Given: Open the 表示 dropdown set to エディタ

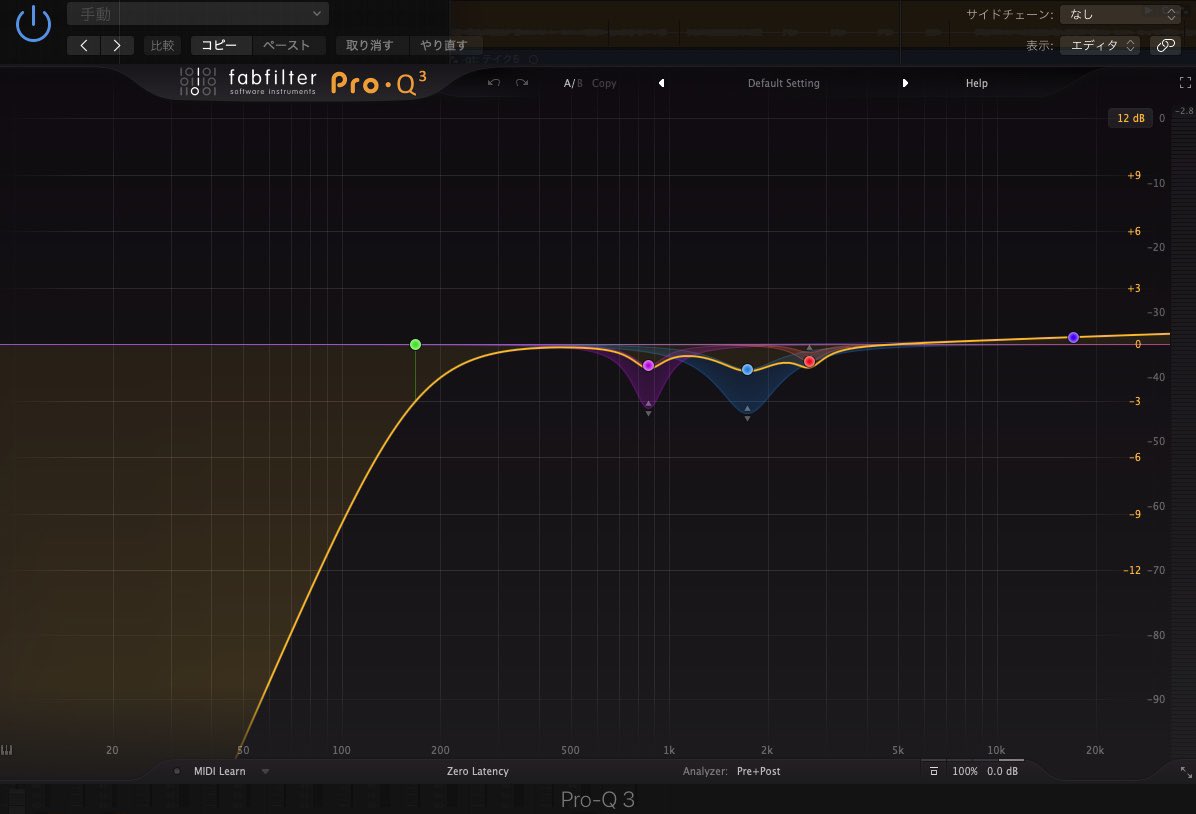Looking at the screenshot, I should pos(1099,45).
